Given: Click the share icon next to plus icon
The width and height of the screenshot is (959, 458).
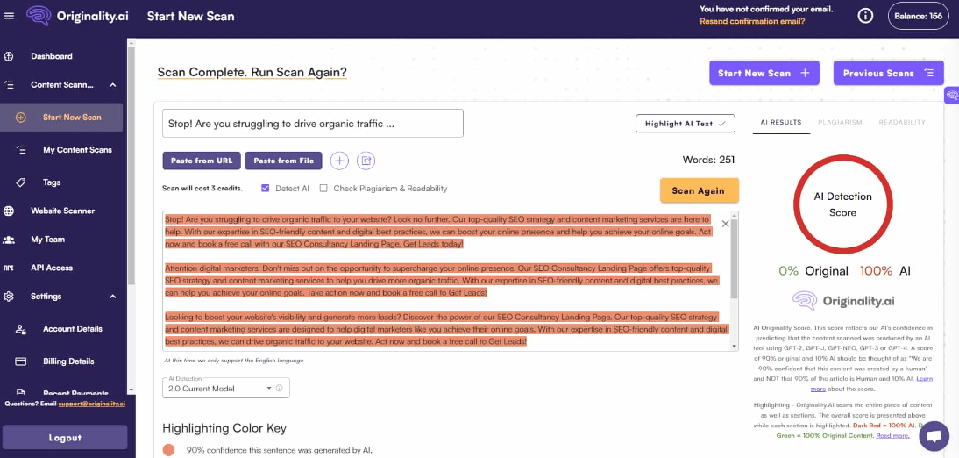Looking at the screenshot, I should (x=366, y=160).
